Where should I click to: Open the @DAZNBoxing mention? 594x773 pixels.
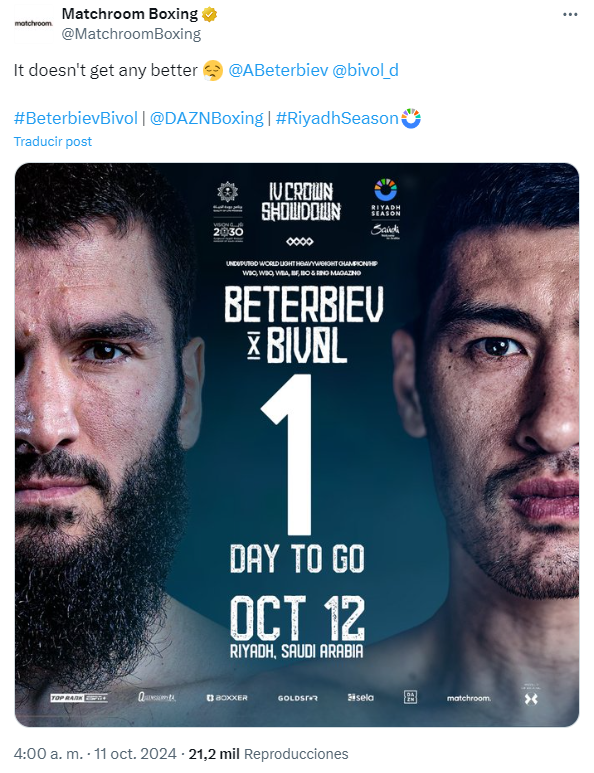pyautogui.click(x=207, y=118)
